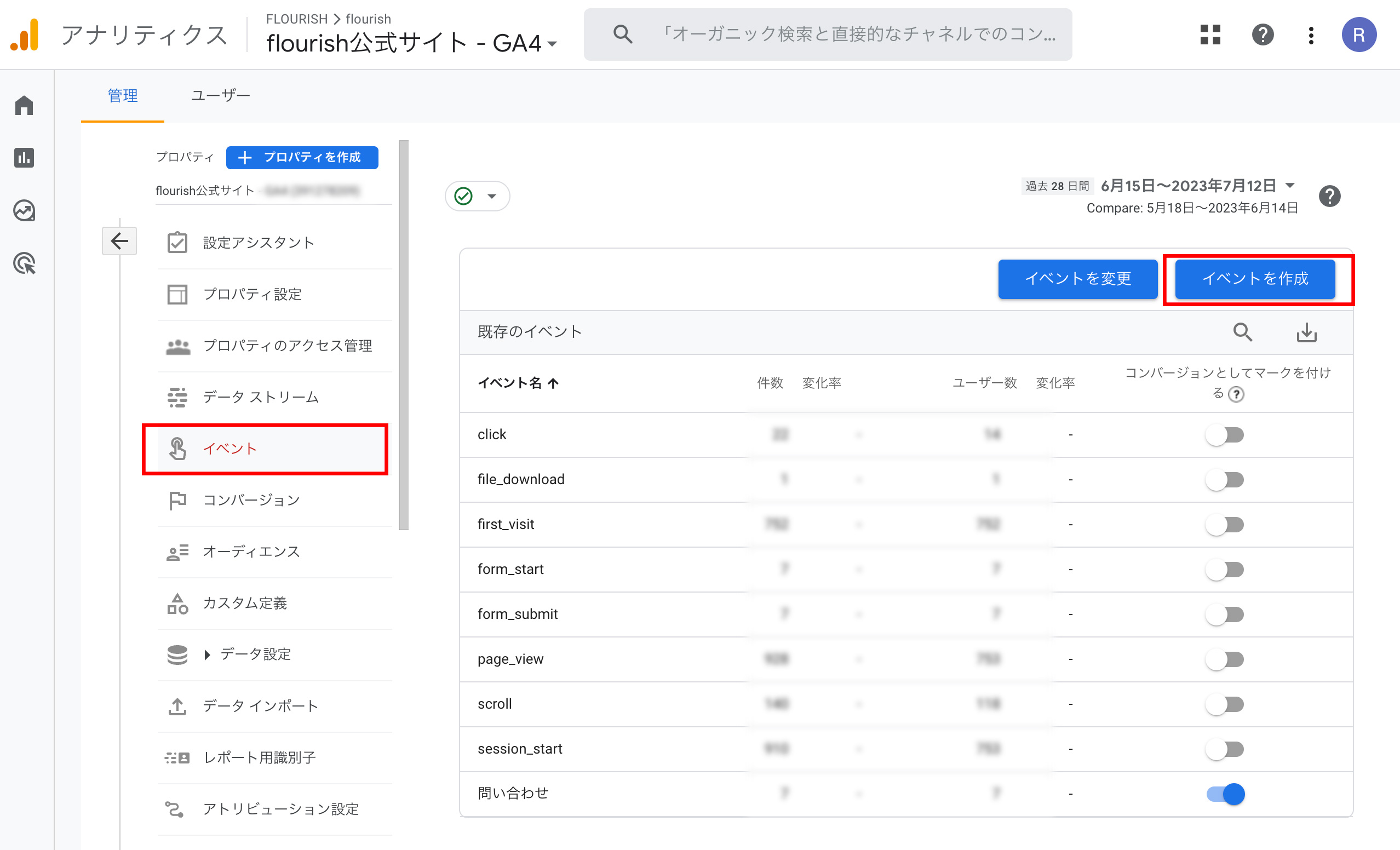The width and height of the screenshot is (1400, 850).
Task: Open the Reports bar-chart icon
Action: pyautogui.click(x=25, y=157)
